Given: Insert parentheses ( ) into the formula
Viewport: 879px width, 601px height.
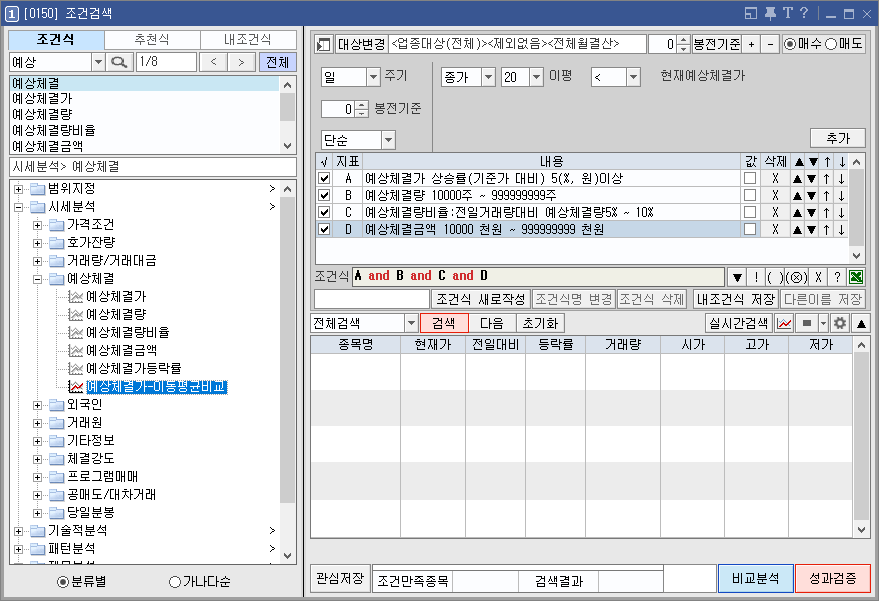Looking at the screenshot, I should point(775,276).
